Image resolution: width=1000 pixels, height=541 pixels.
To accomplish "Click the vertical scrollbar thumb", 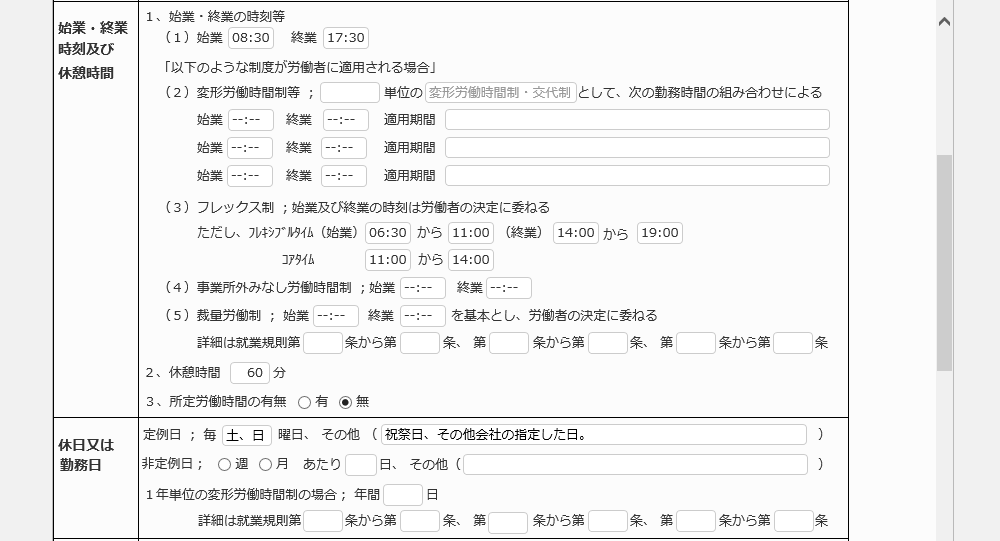I will 944,262.
